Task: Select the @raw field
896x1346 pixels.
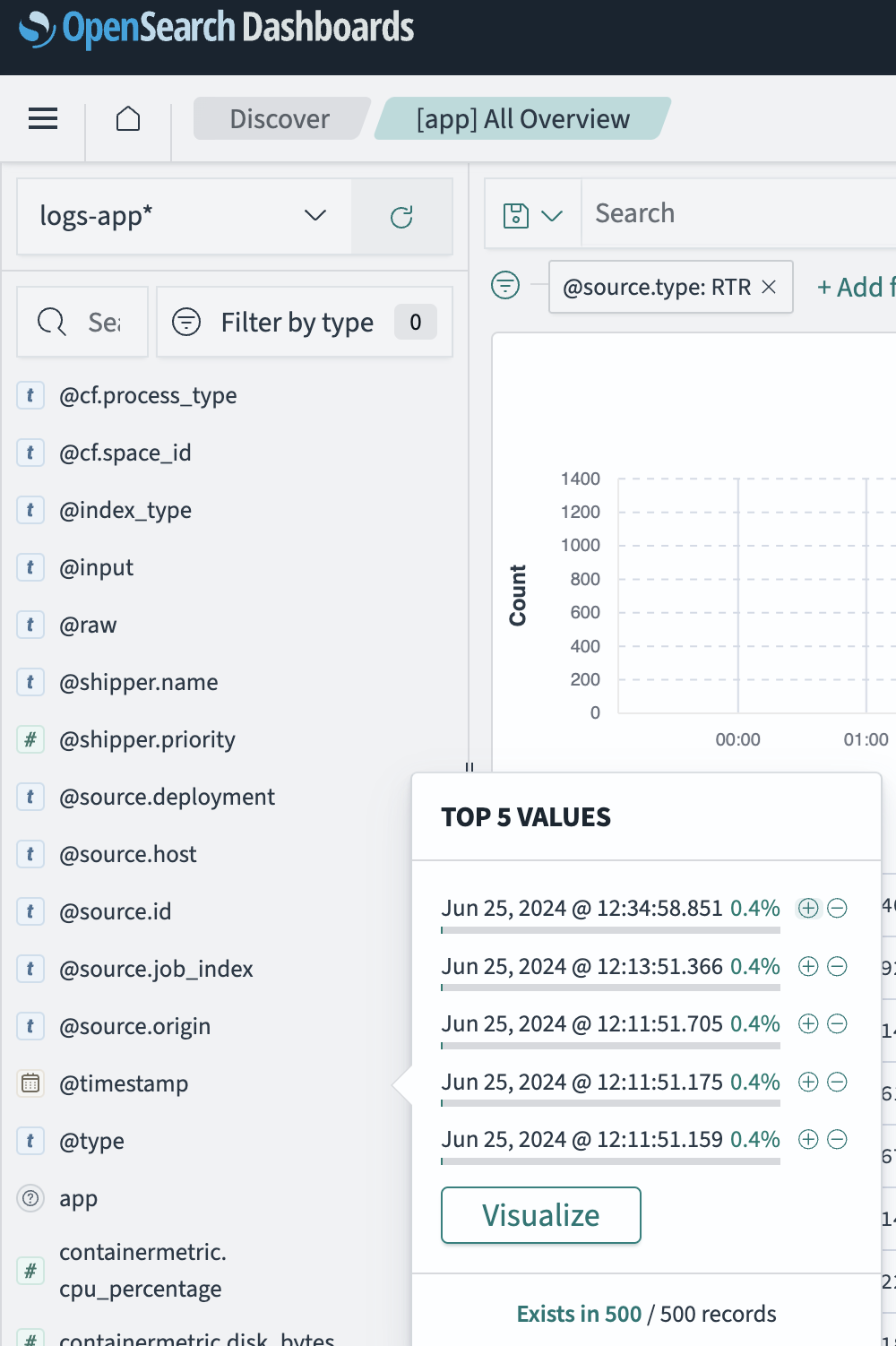Action: (x=88, y=625)
